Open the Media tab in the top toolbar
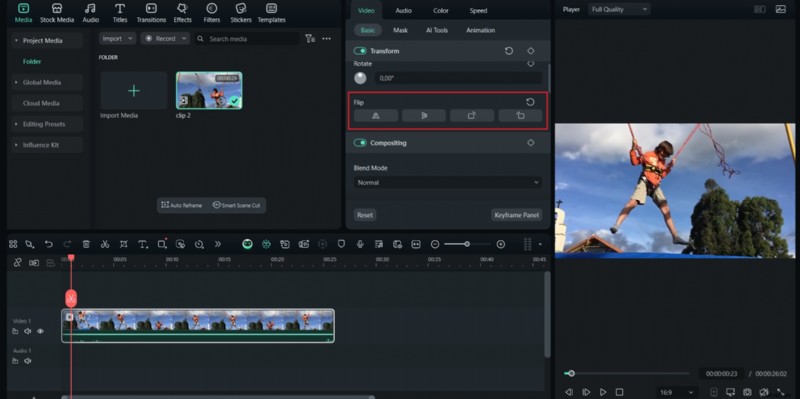Screen dimensions: 800x399 pos(23,13)
